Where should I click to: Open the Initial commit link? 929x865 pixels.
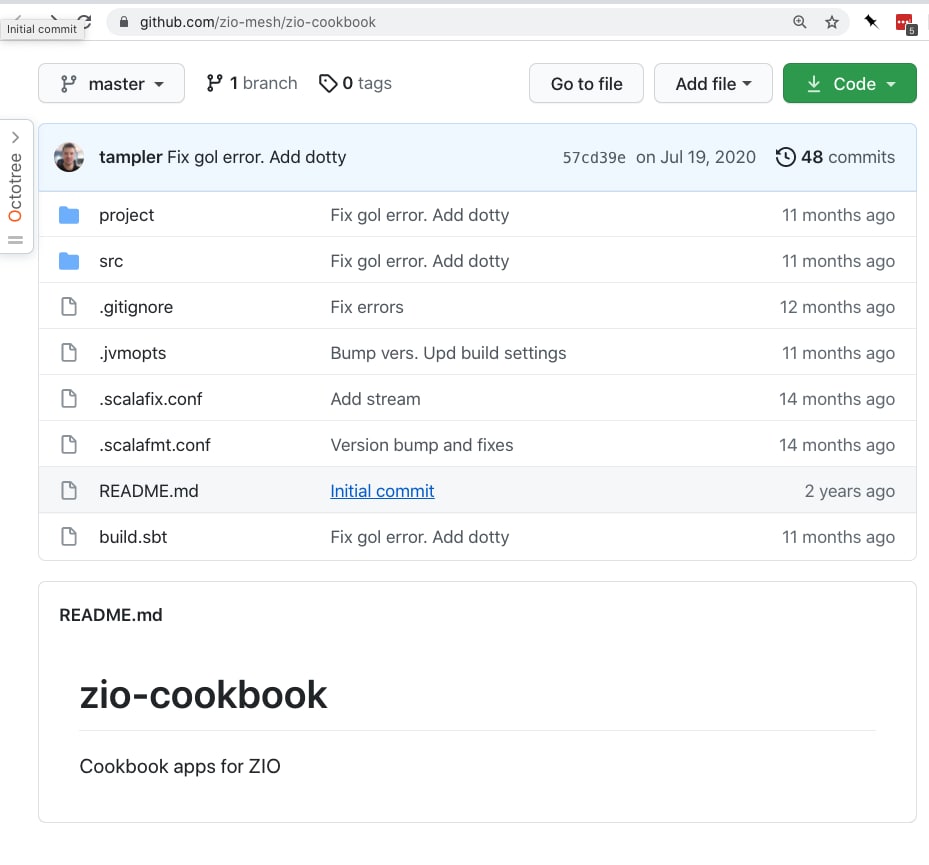coord(382,491)
